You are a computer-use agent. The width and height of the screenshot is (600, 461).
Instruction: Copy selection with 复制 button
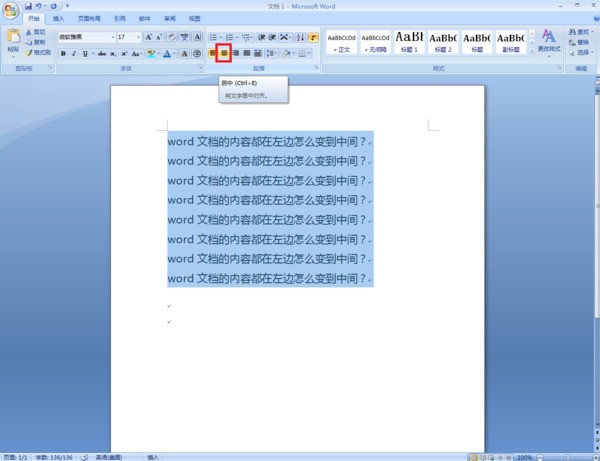pos(36,42)
